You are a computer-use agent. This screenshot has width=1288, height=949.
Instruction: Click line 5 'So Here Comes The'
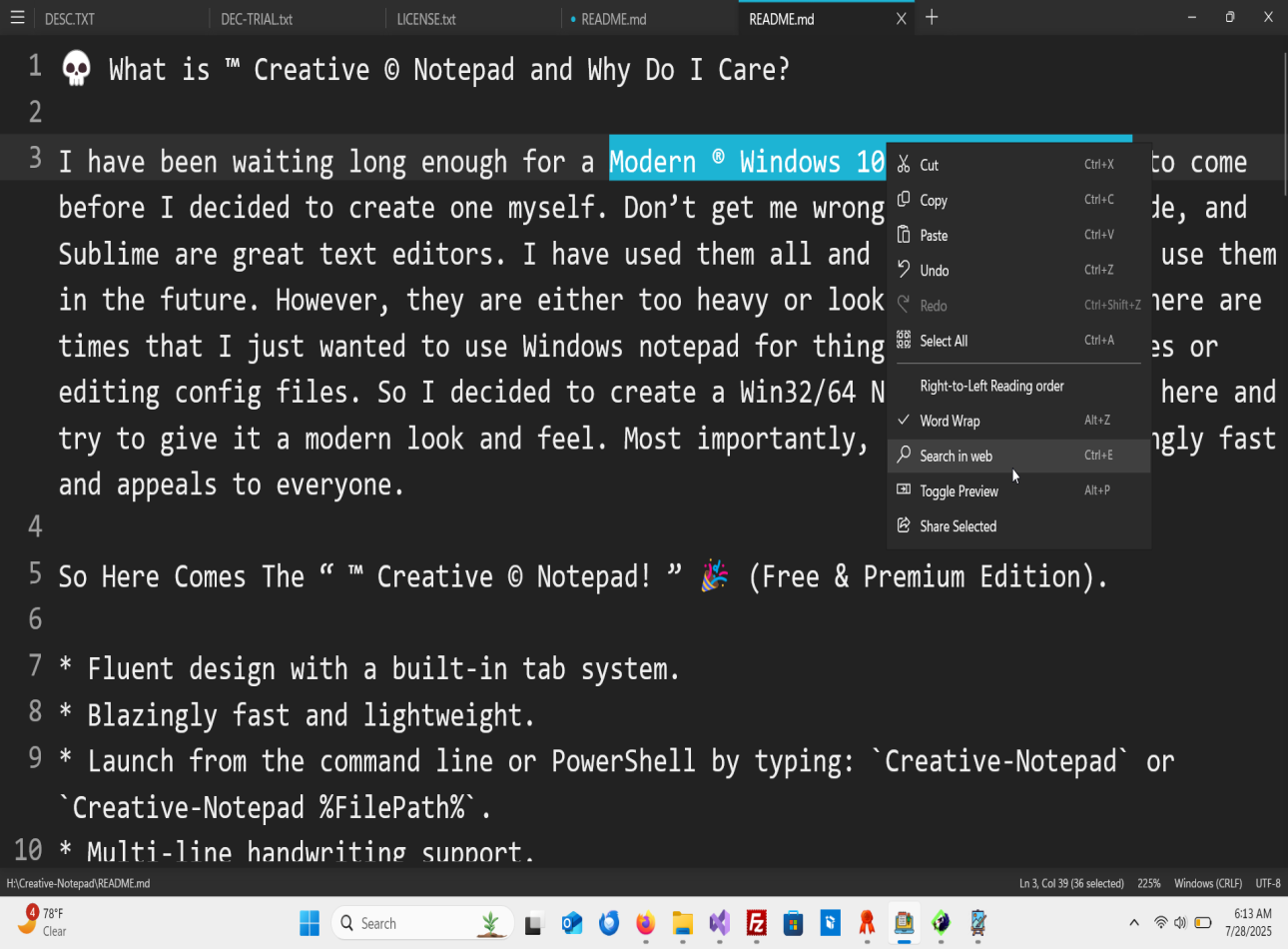pyautogui.click(x=182, y=576)
